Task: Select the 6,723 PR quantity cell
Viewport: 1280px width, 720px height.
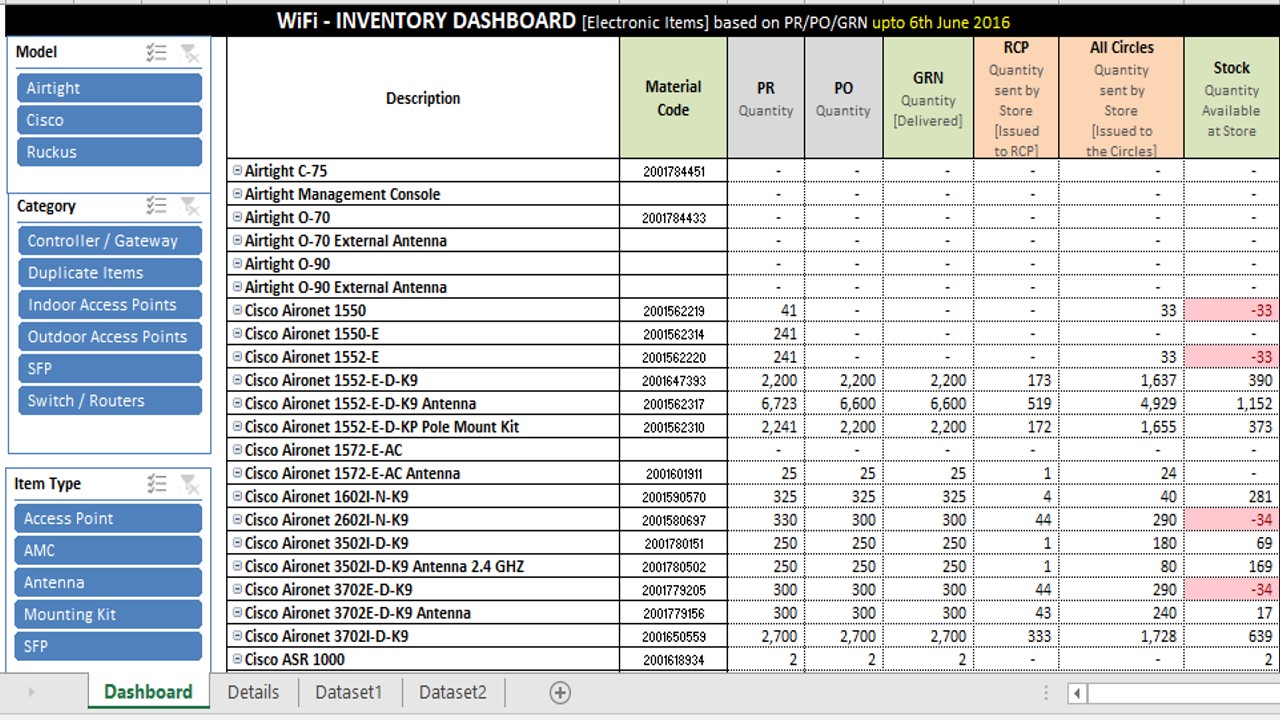Action: click(x=766, y=404)
